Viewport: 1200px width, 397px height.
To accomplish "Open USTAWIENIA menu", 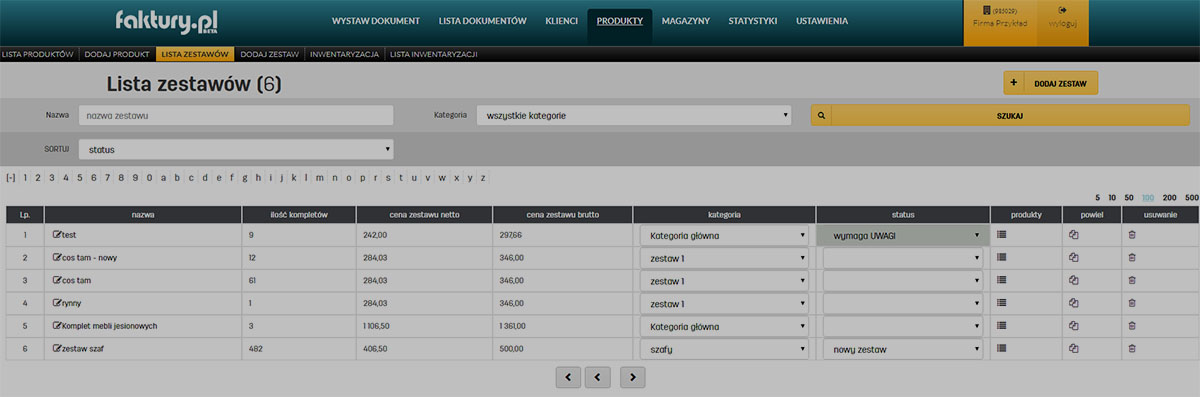I will tap(822, 20).
